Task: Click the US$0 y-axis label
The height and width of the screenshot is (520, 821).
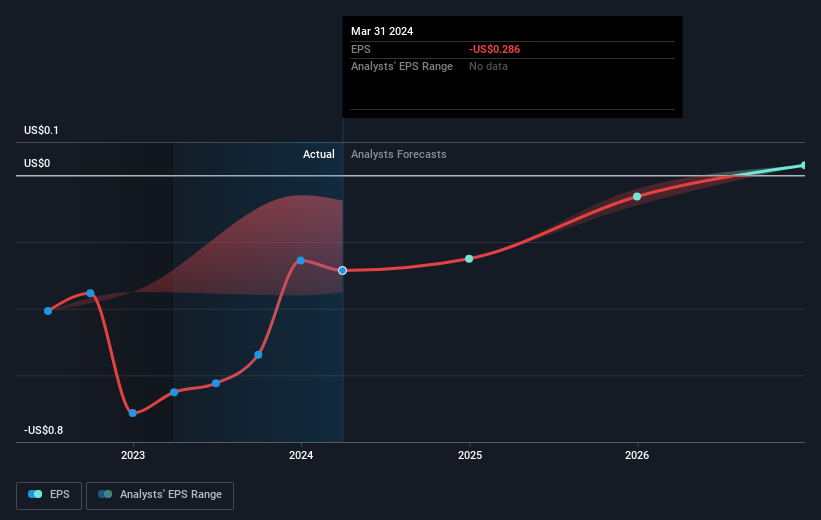Action: 37,163
